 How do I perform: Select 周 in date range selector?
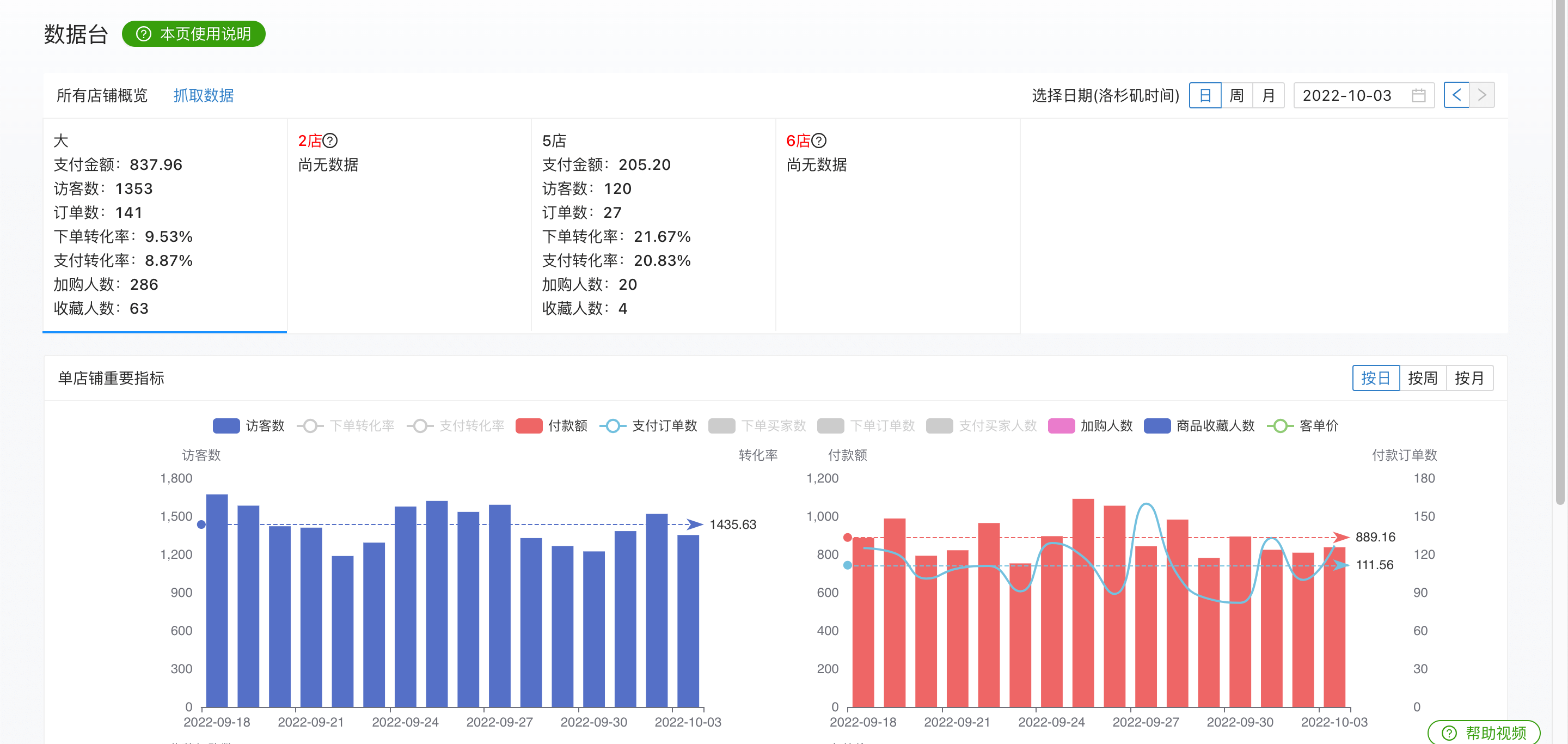pos(1236,96)
